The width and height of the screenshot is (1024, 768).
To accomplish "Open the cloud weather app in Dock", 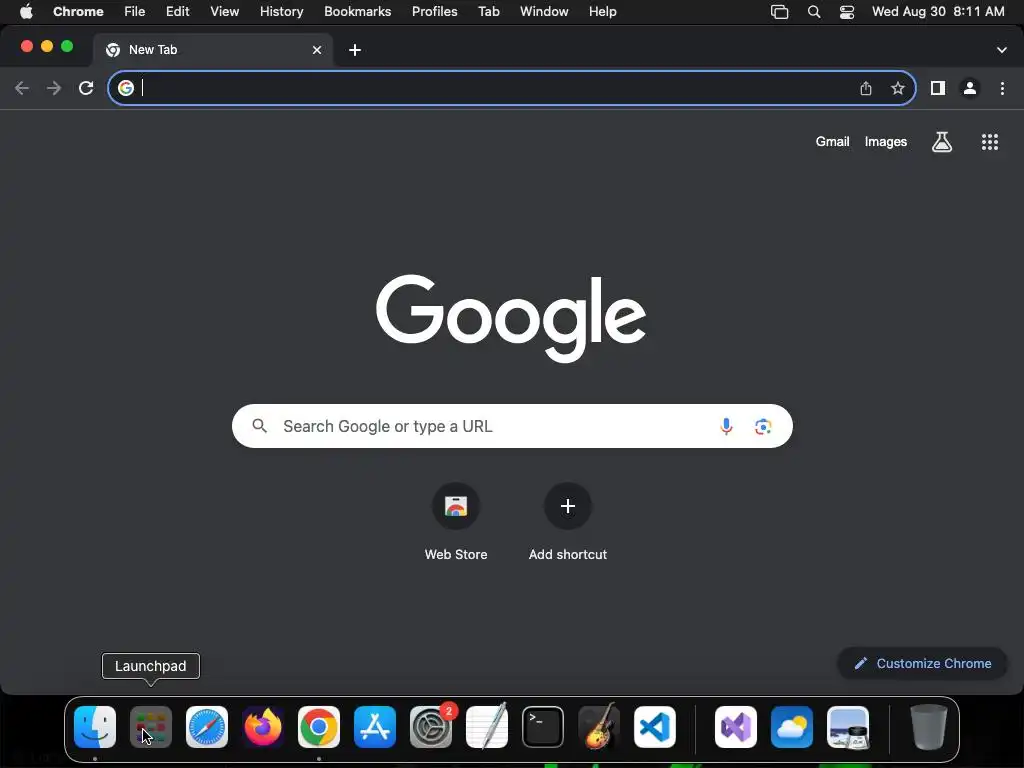I will pyautogui.click(x=792, y=727).
